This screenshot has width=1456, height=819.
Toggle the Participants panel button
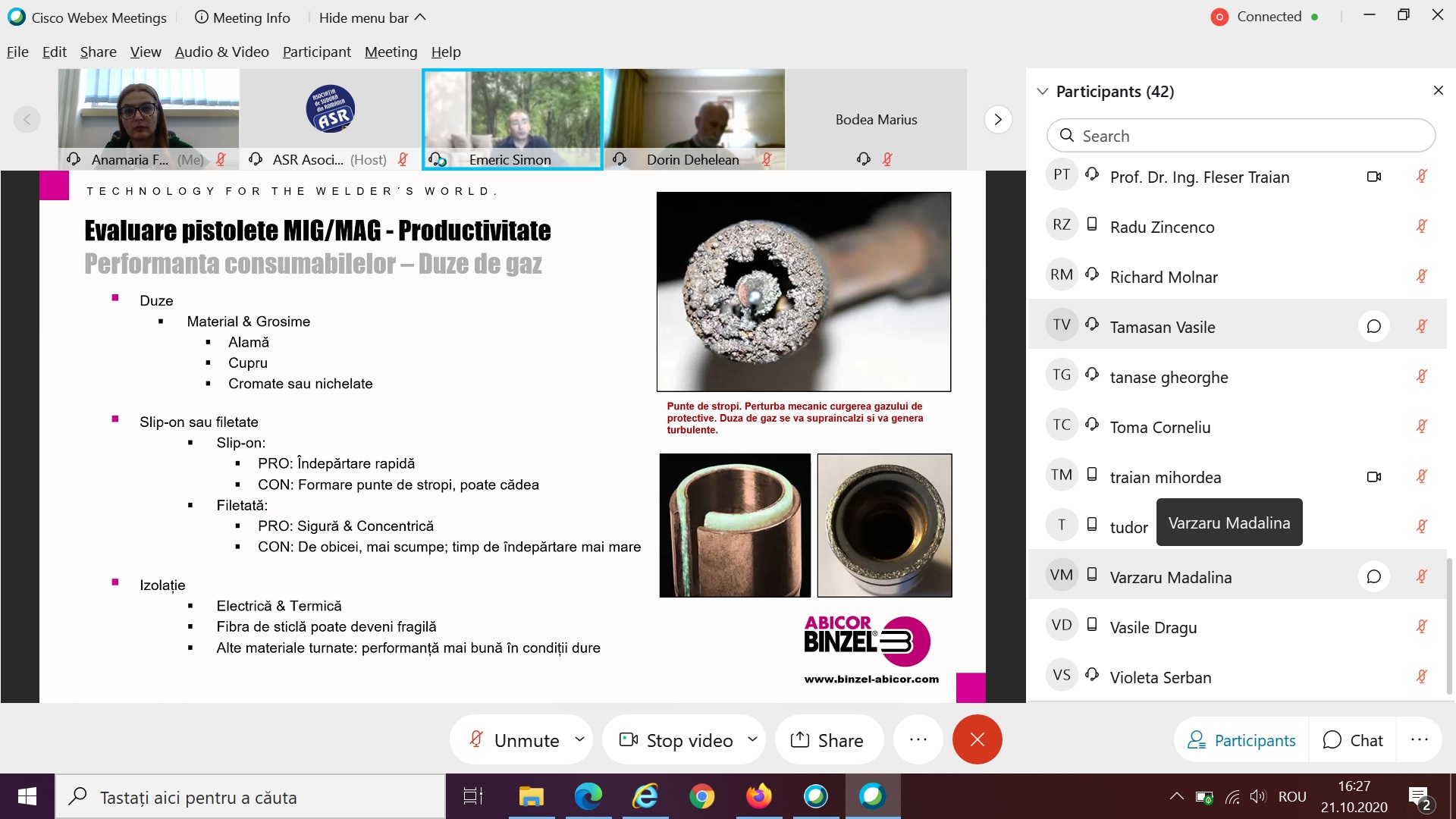point(1241,739)
